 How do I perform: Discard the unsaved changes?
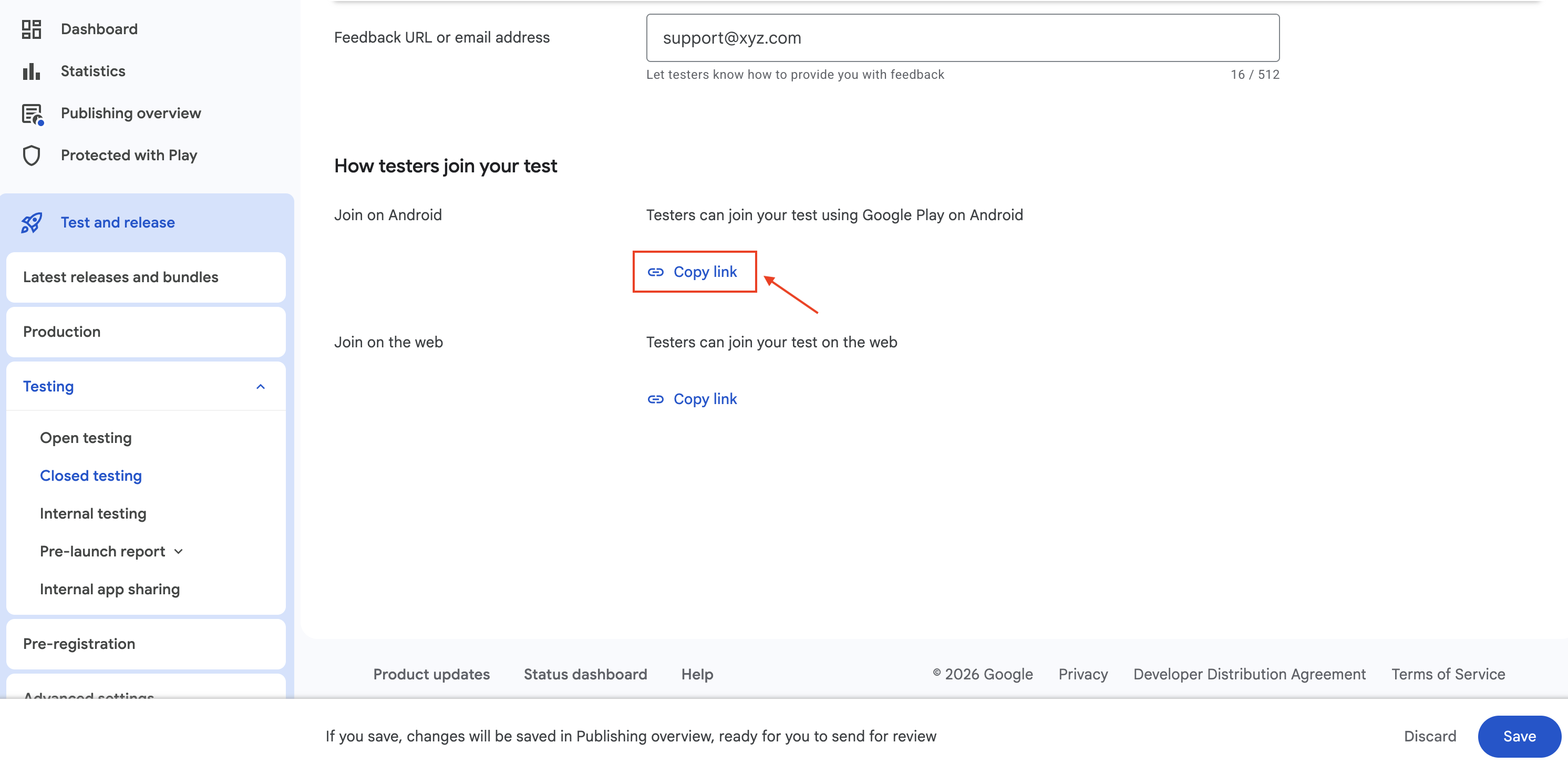click(x=1429, y=737)
